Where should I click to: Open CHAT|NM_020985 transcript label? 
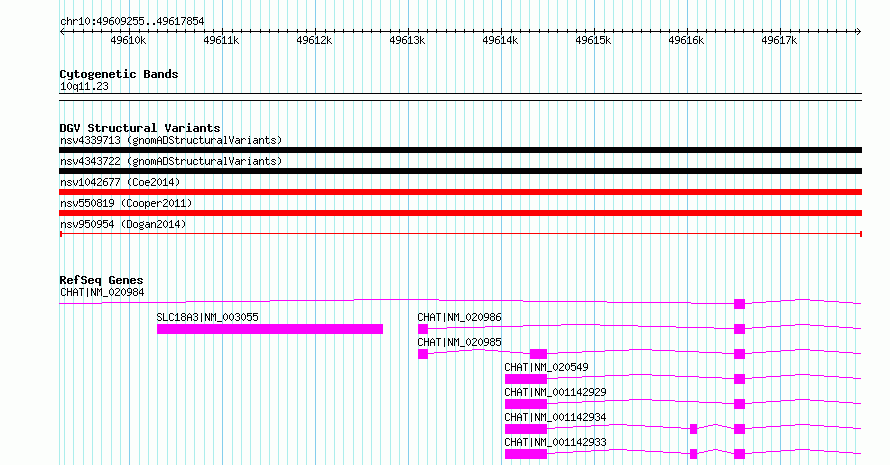(459, 342)
